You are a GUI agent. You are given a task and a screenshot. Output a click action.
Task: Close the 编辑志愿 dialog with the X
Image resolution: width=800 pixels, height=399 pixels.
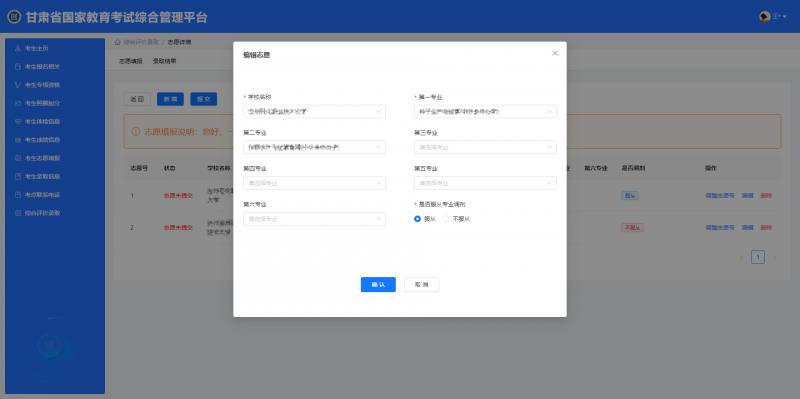[x=555, y=53]
